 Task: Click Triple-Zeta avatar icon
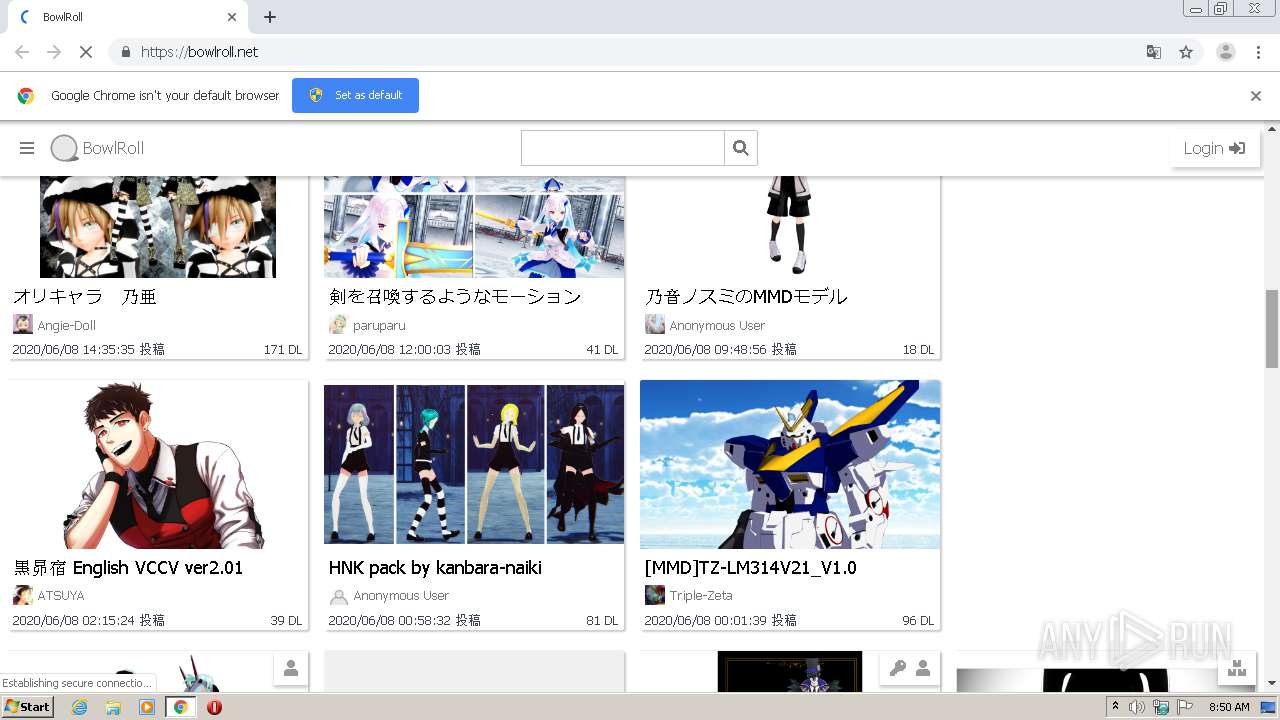pyautogui.click(x=655, y=595)
